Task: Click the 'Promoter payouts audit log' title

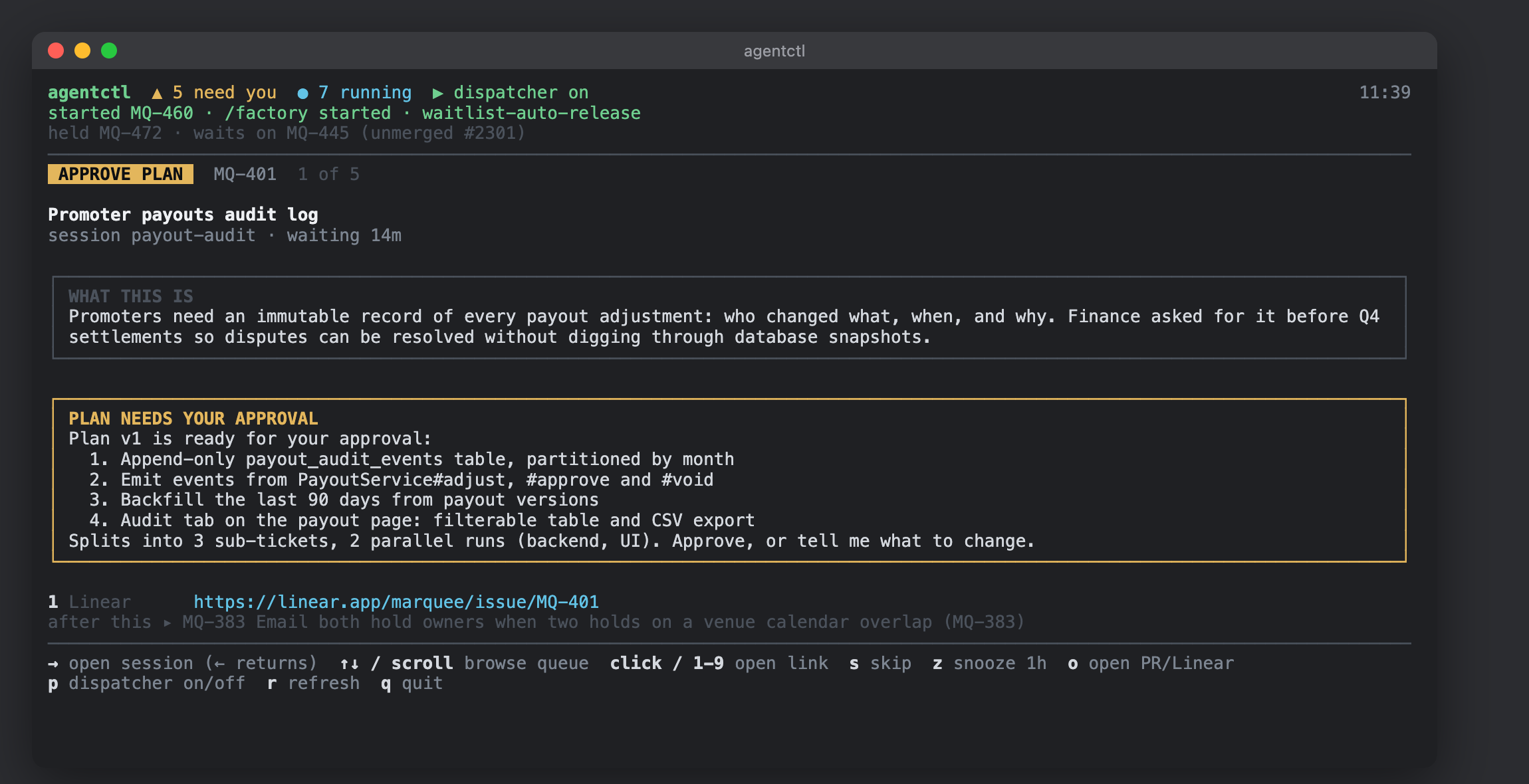Action: pyautogui.click(x=183, y=215)
